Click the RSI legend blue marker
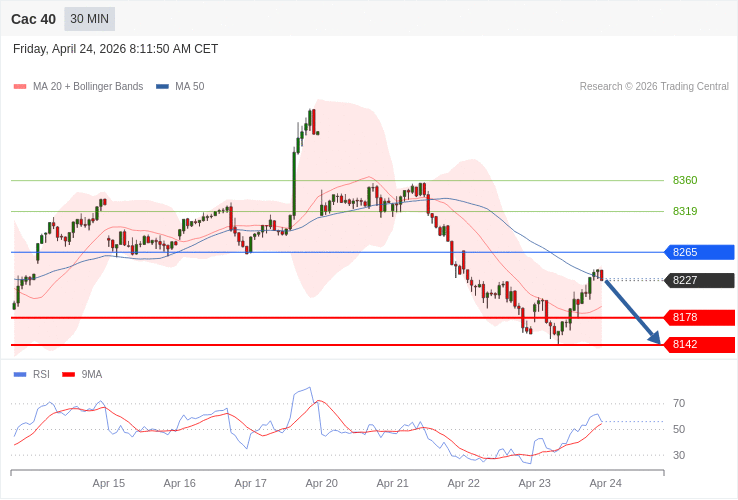The width and height of the screenshot is (738, 500). pos(20,375)
